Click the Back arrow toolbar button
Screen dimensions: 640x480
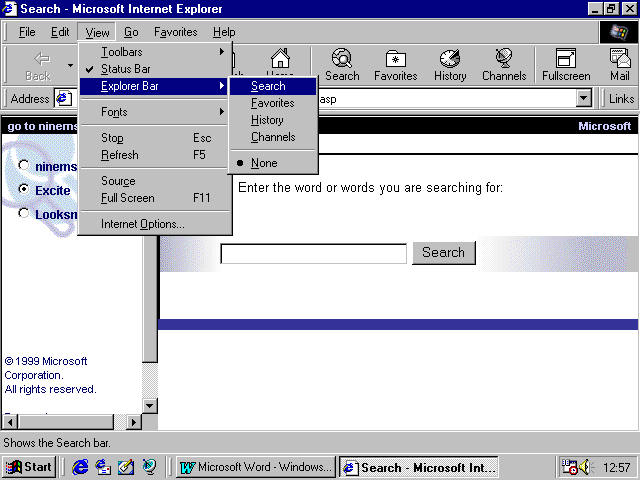[x=38, y=64]
